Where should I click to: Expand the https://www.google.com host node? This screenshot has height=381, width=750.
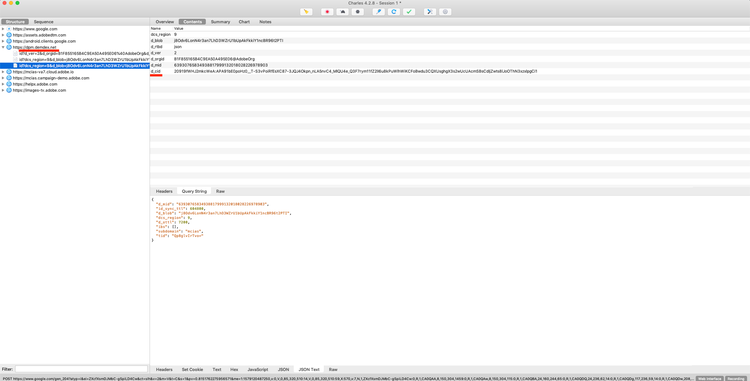coord(3,29)
